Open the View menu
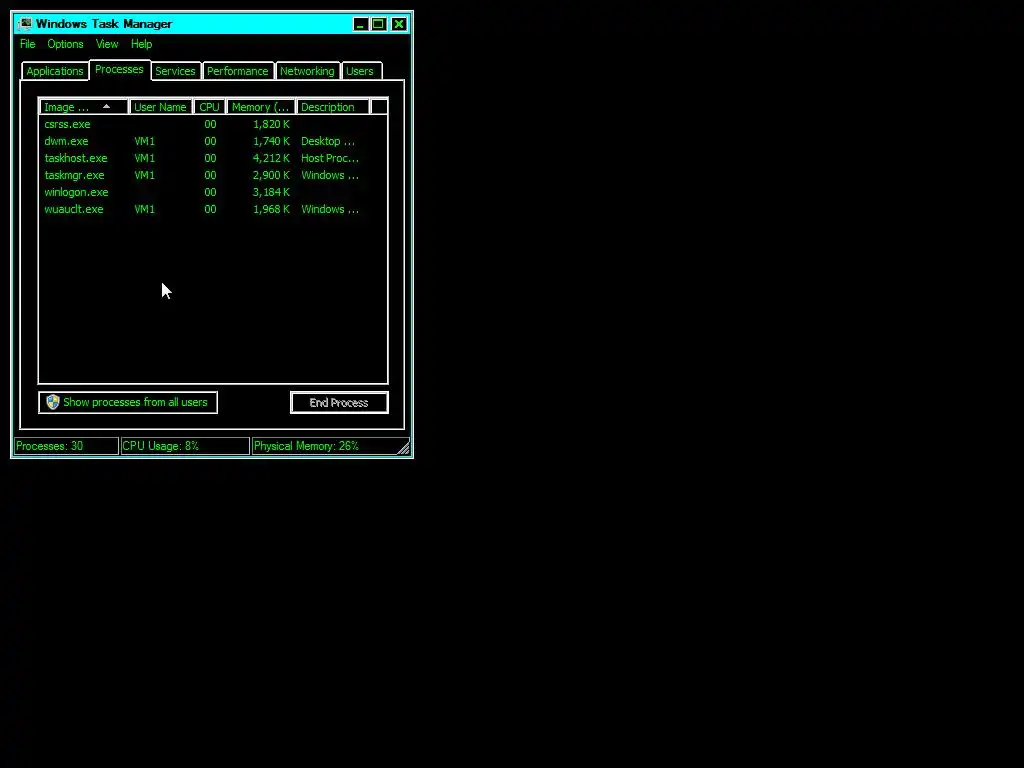Screen dimensions: 1024x768 click(x=107, y=44)
